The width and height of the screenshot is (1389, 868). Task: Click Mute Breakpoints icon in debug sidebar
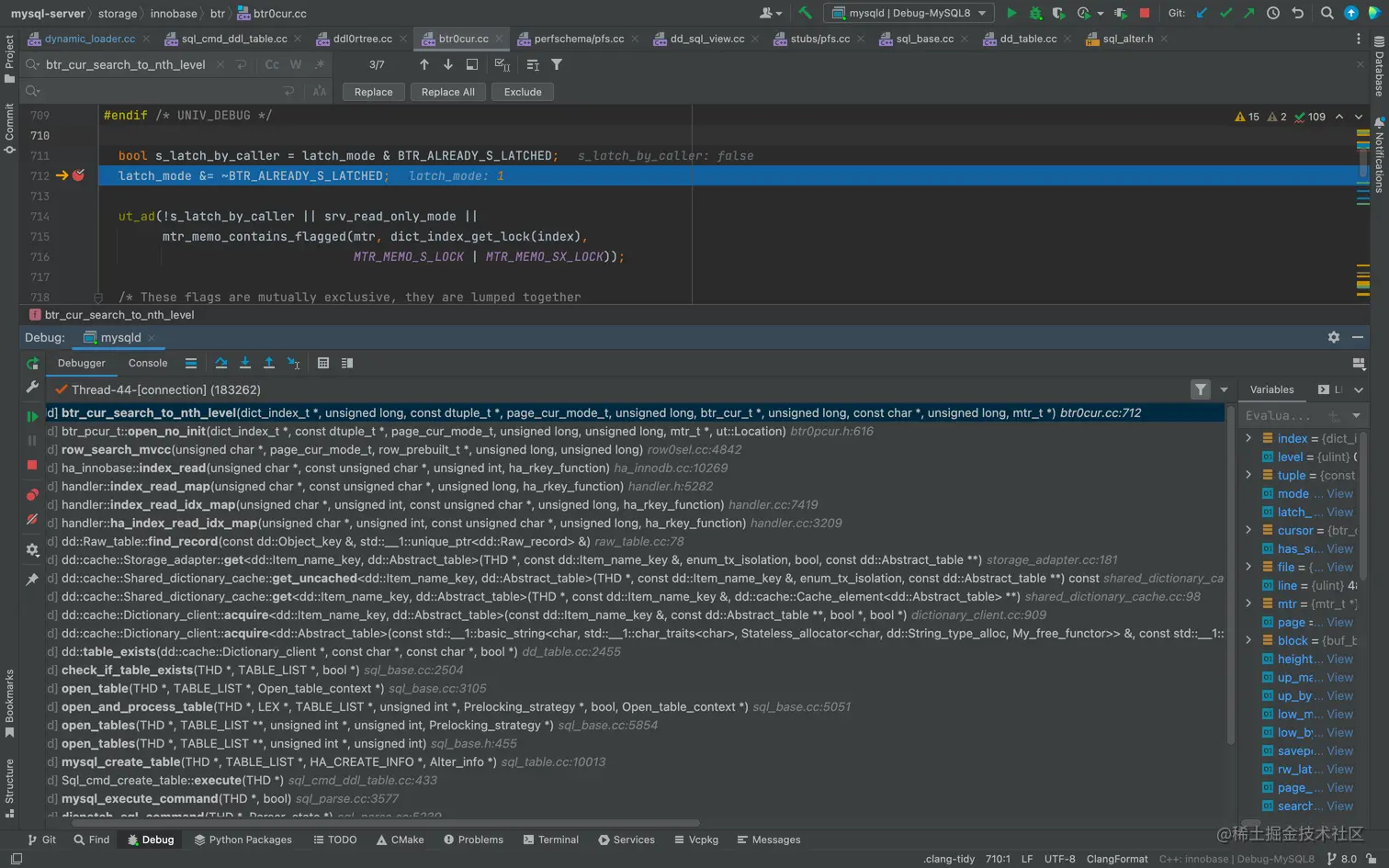coord(32,519)
